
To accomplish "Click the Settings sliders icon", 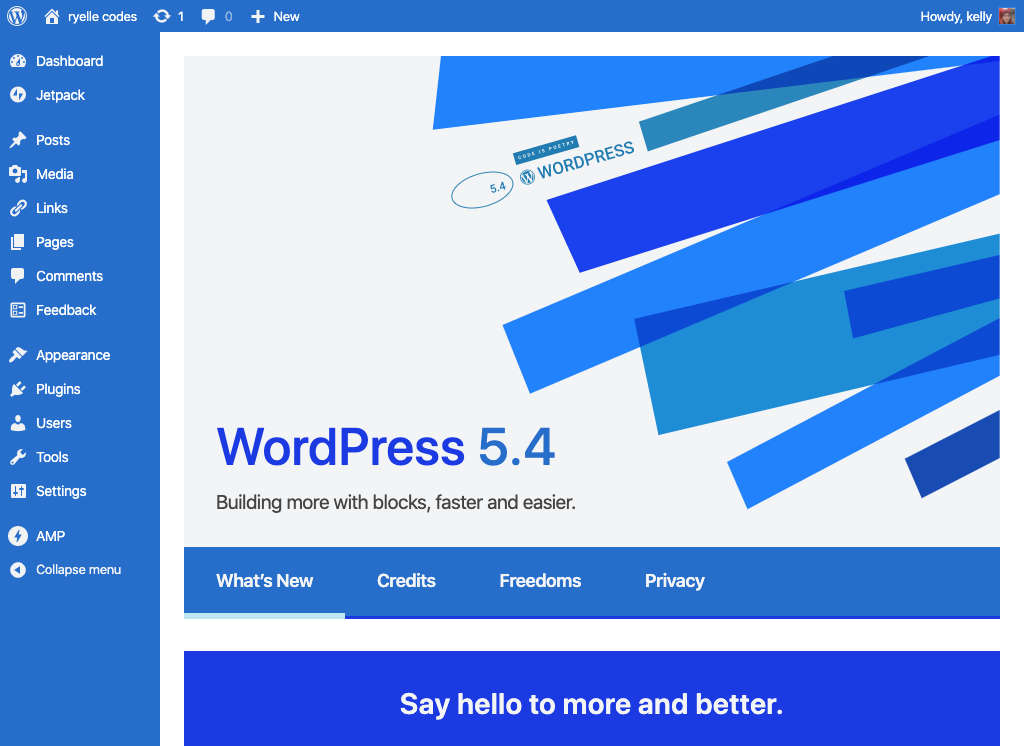I will click(x=18, y=491).
